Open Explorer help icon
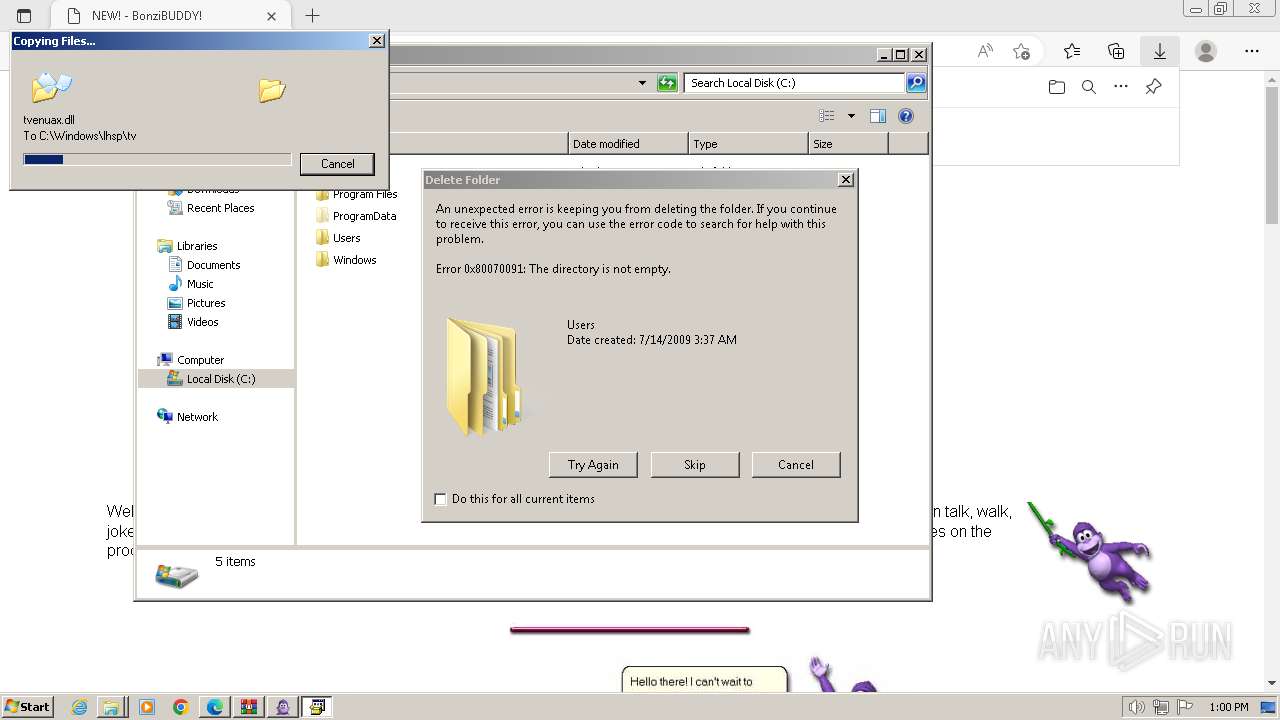The height and width of the screenshot is (720, 1280). click(x=906, y=116)
